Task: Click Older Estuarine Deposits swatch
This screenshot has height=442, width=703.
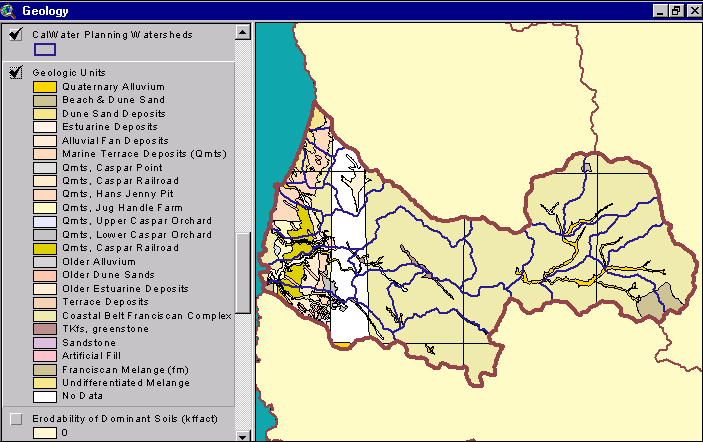Action: pyautogui.click(x=45, y=289)
